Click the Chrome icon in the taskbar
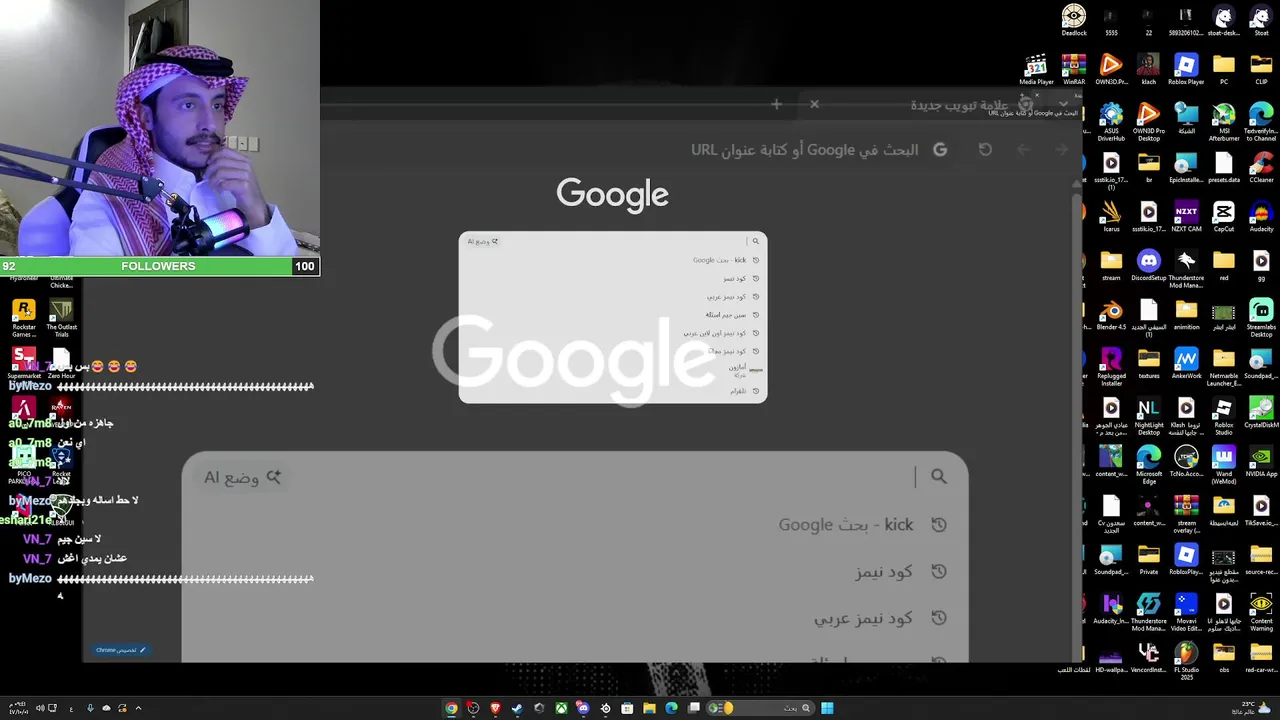 [451, 708]
